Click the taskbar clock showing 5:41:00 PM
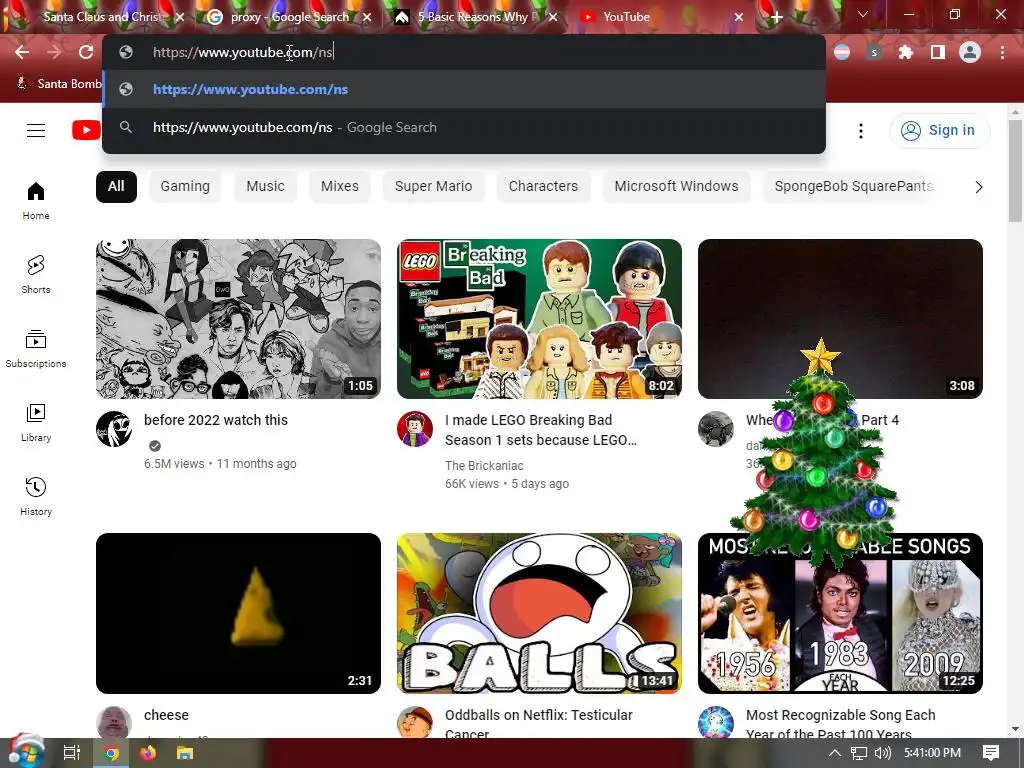This screenshot has height=768, width=1024. click(932, 753)
